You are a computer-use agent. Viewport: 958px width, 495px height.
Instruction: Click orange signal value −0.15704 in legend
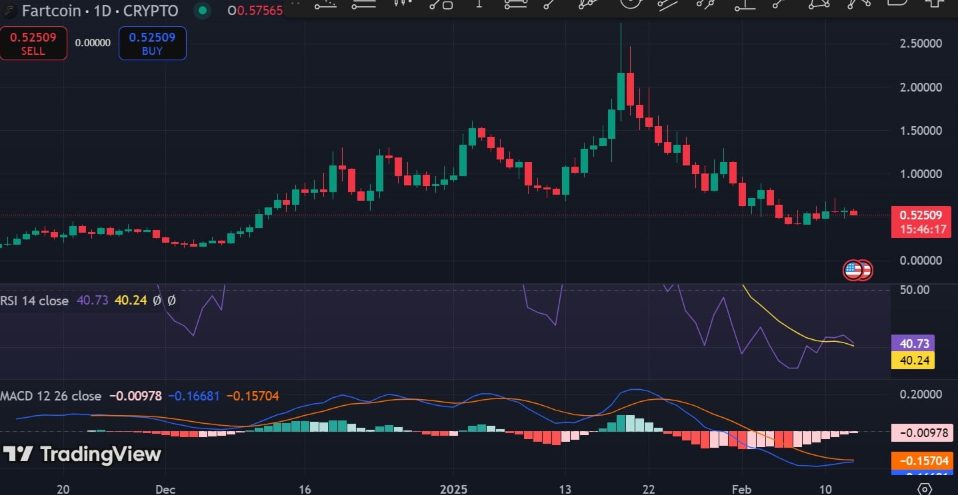coord(253,396)
